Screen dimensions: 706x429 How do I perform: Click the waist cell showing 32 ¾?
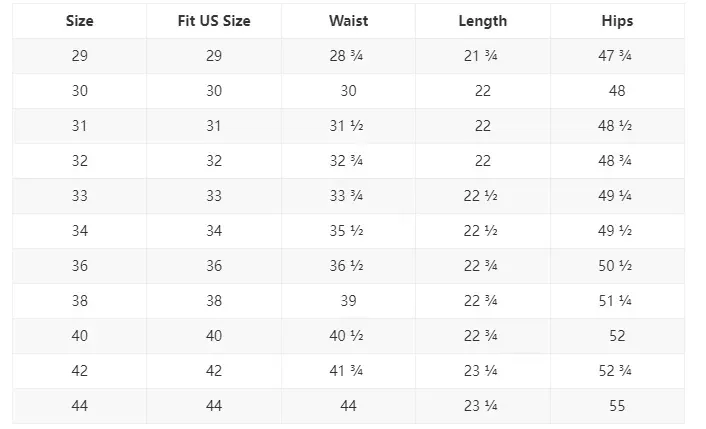point(348,161)
